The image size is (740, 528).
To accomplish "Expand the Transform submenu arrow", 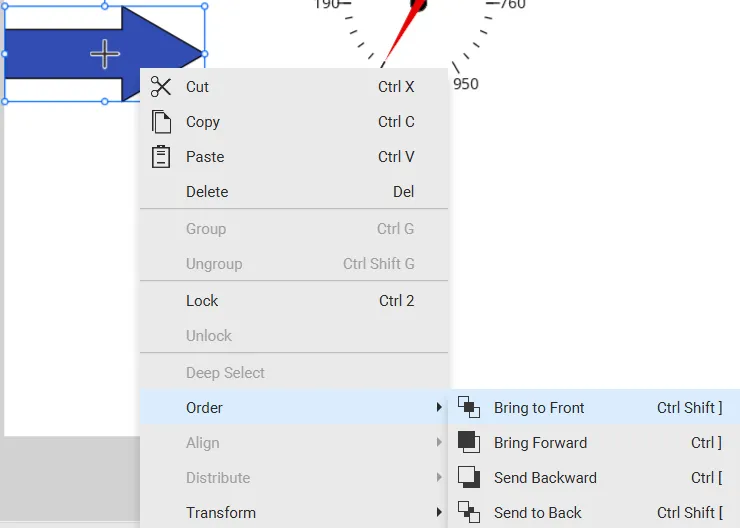I will click(439, 513).
